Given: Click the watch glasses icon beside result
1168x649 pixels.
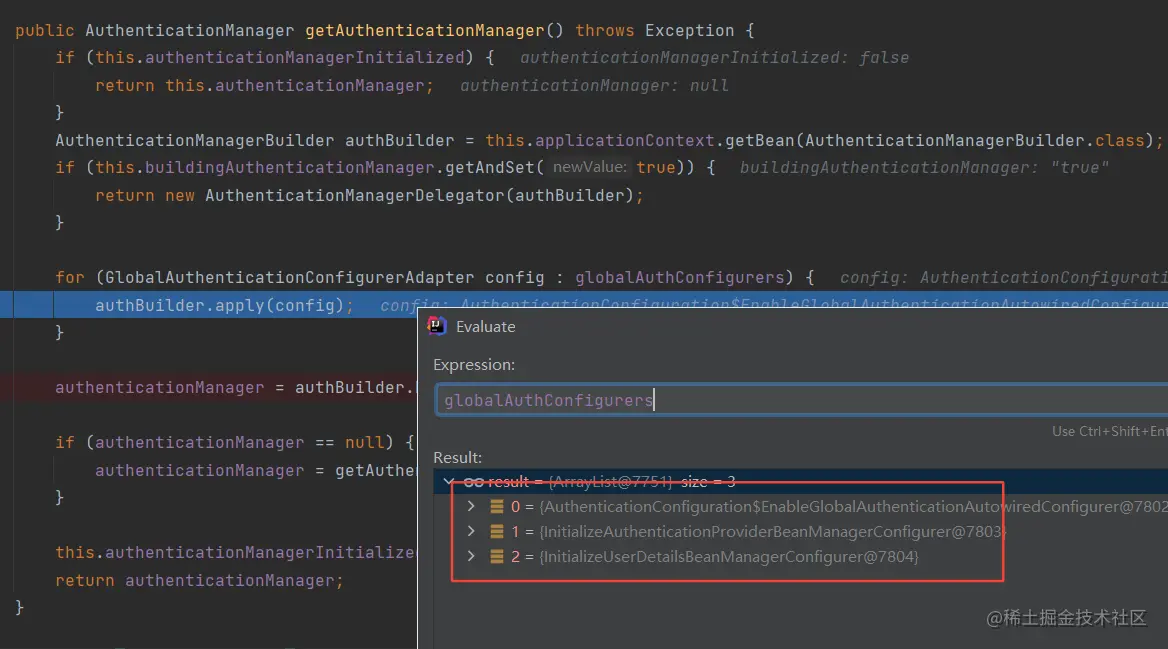Looking at the screenshot, I should (x=474, y=482).
